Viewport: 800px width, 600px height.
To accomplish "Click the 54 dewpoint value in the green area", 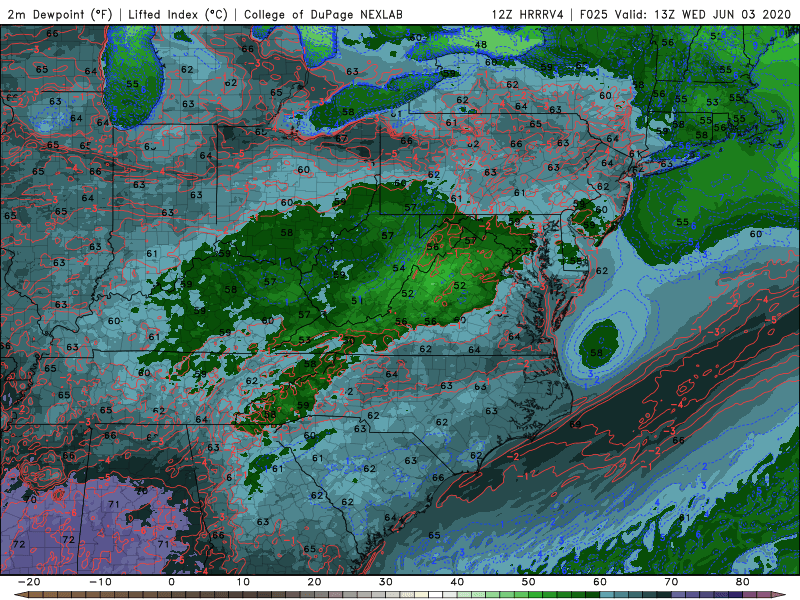I will pyautogui.click(x=399, y=268).
